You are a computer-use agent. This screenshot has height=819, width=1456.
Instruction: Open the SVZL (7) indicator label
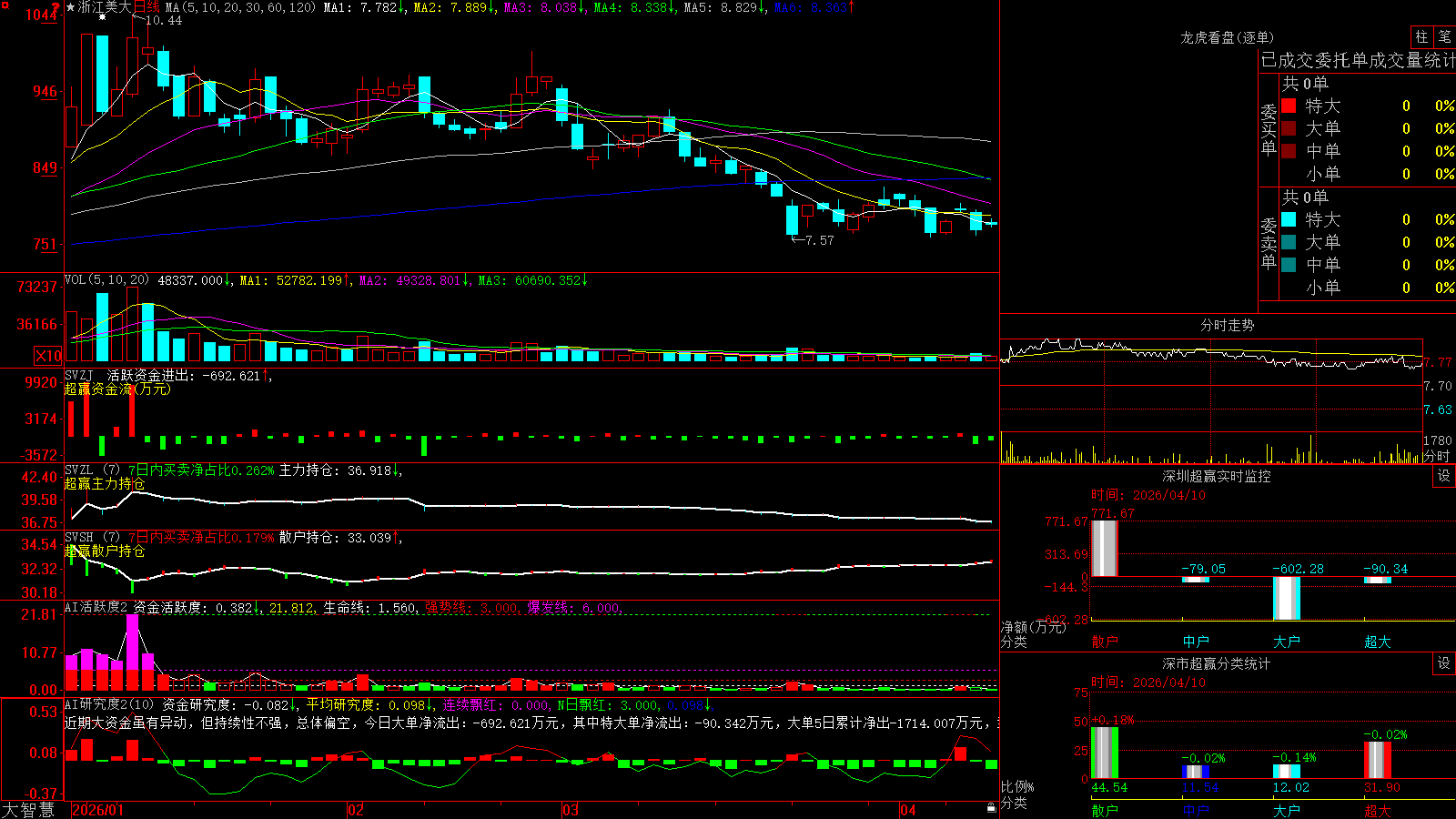[x=92, y=470]
